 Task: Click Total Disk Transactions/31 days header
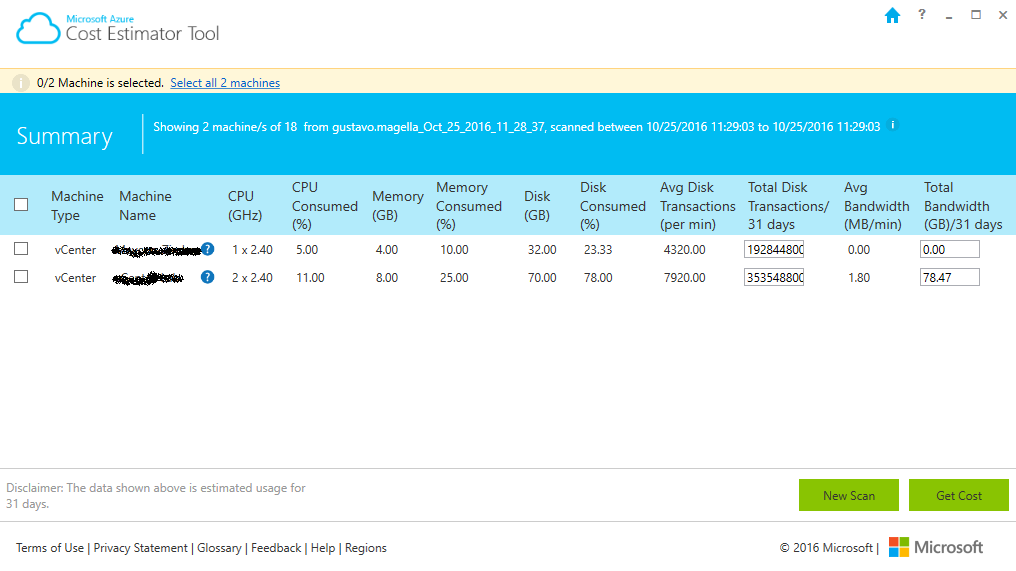[x=789, y=205]
